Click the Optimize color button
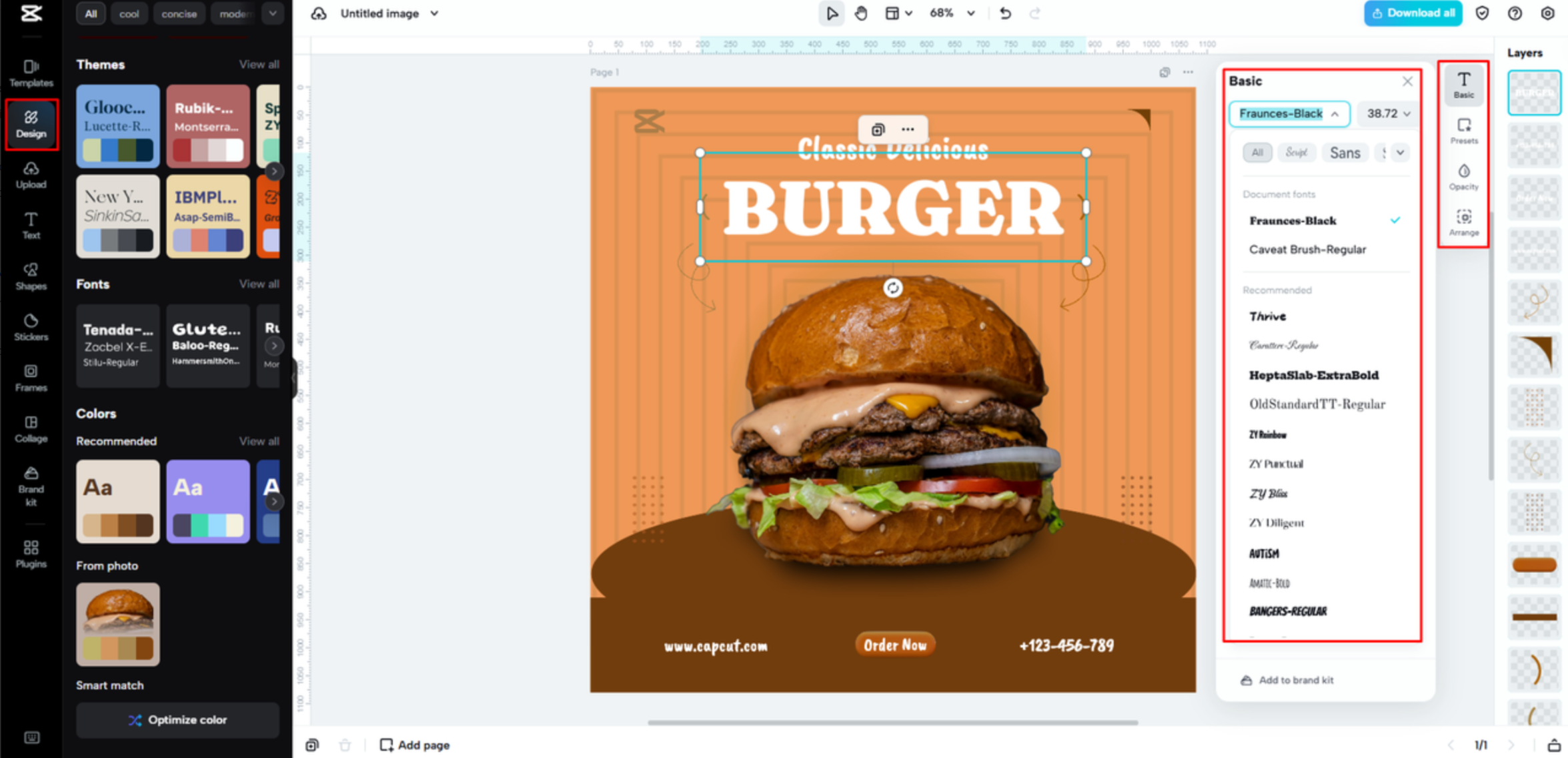This screenshot has height=758, width=1568. tap(177, 720)
